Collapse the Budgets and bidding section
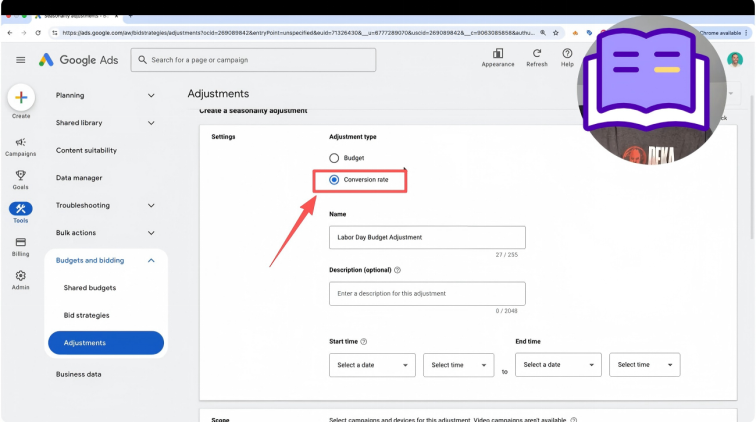 151,260
